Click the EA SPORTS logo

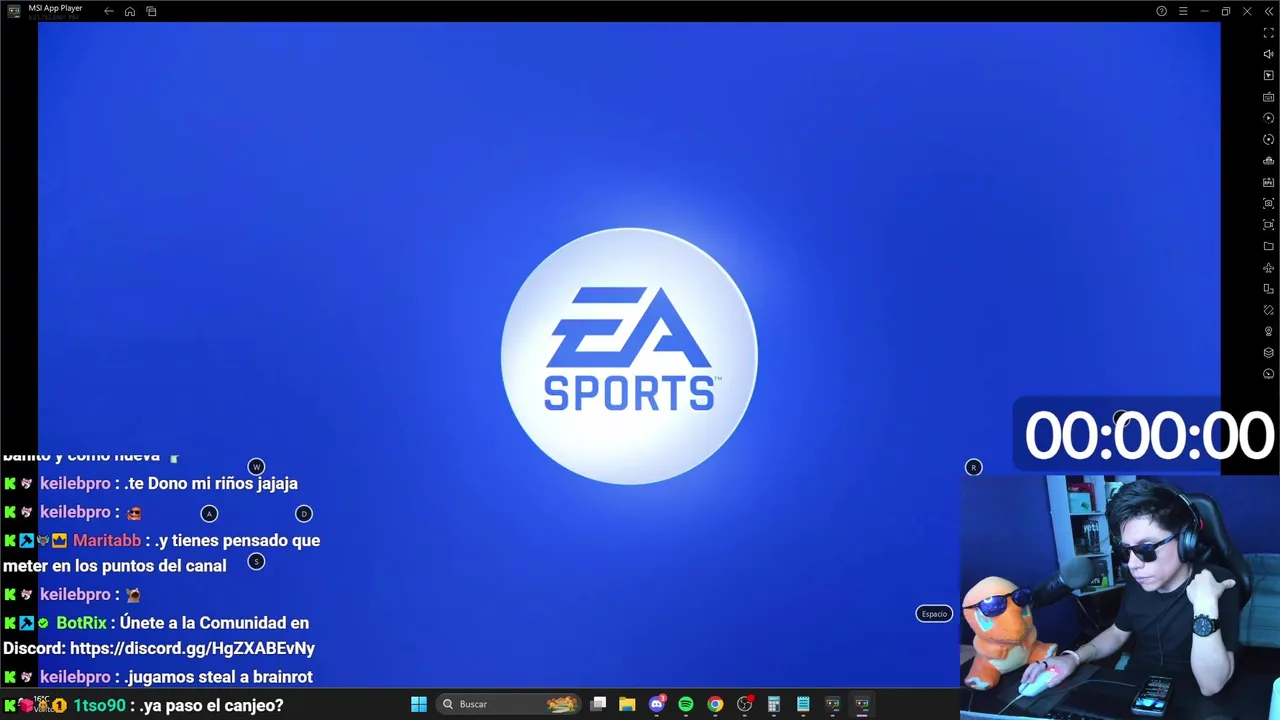point(629,356)
